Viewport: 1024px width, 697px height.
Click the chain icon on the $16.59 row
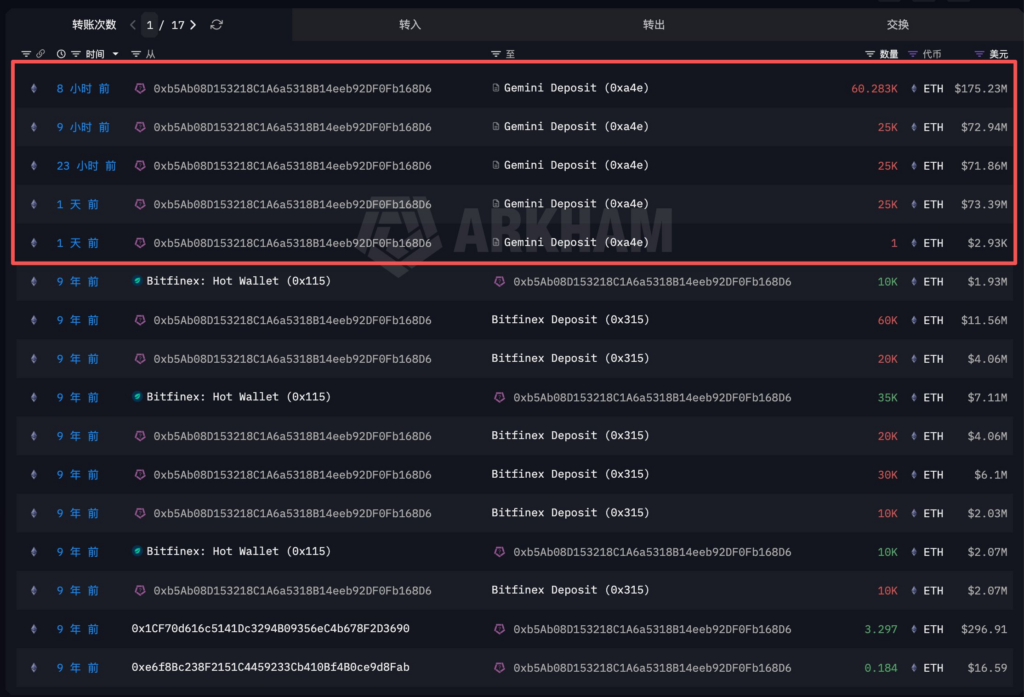tap(34, 668)
